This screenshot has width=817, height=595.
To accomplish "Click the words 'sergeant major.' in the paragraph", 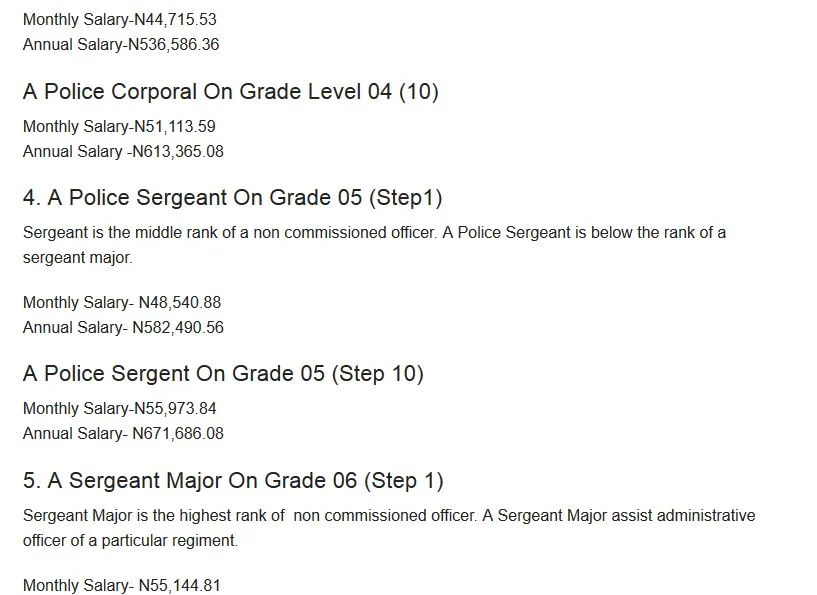I will tap(78, 258).
